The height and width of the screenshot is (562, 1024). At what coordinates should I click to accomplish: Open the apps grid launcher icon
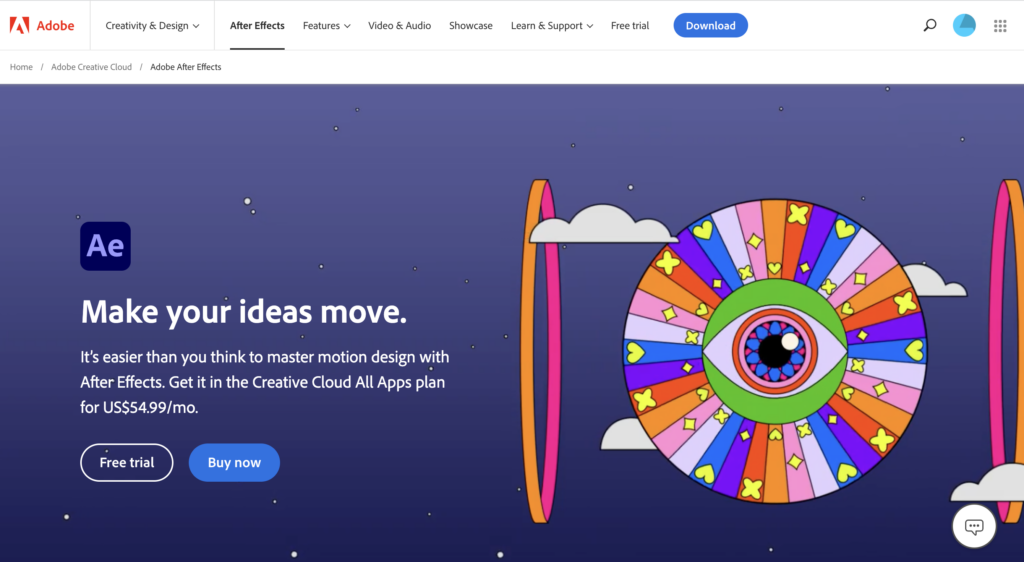(1000, 25)
